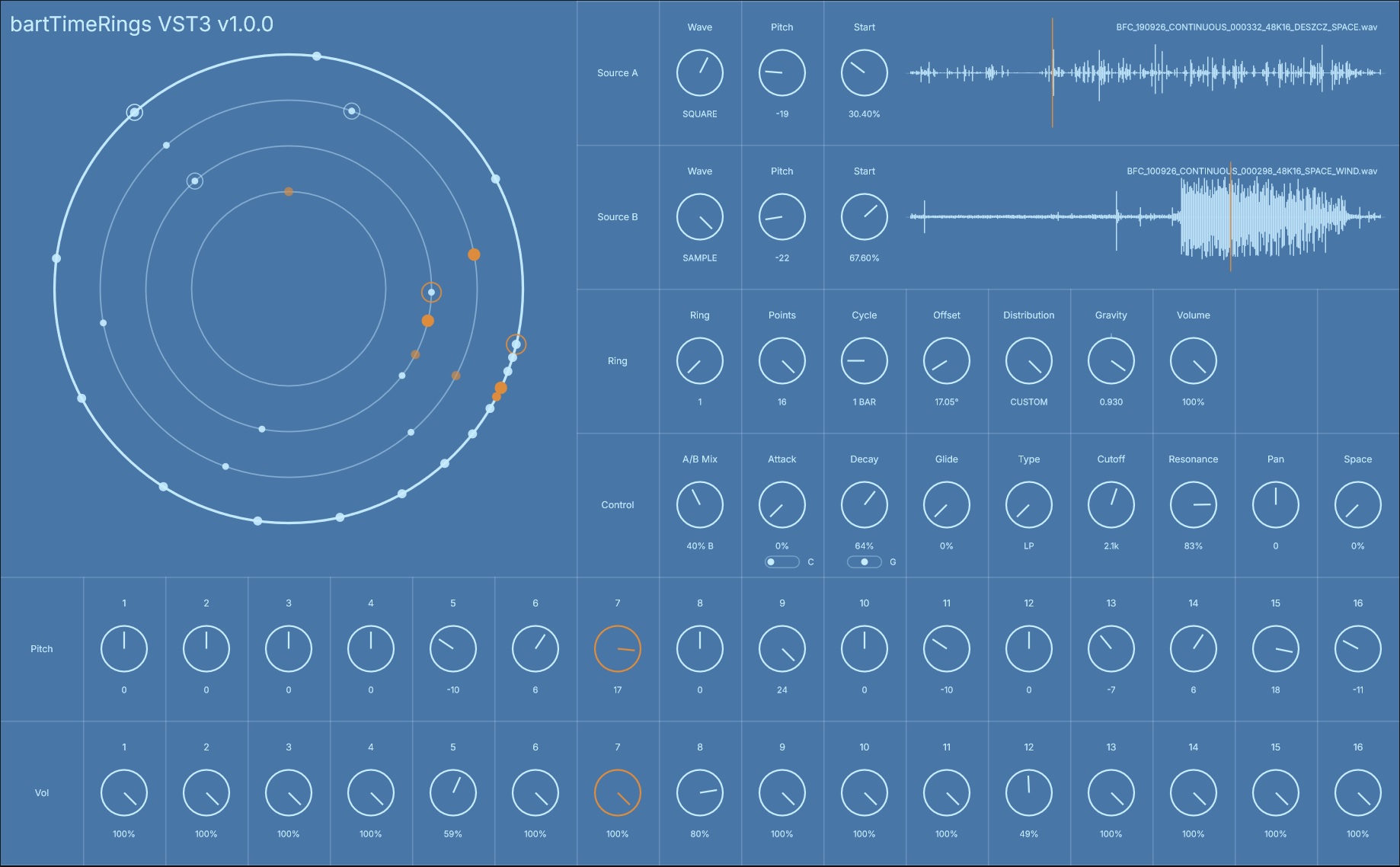Click Vol knob 10
The image size is (1400, 867).
(x=864, y=793)
